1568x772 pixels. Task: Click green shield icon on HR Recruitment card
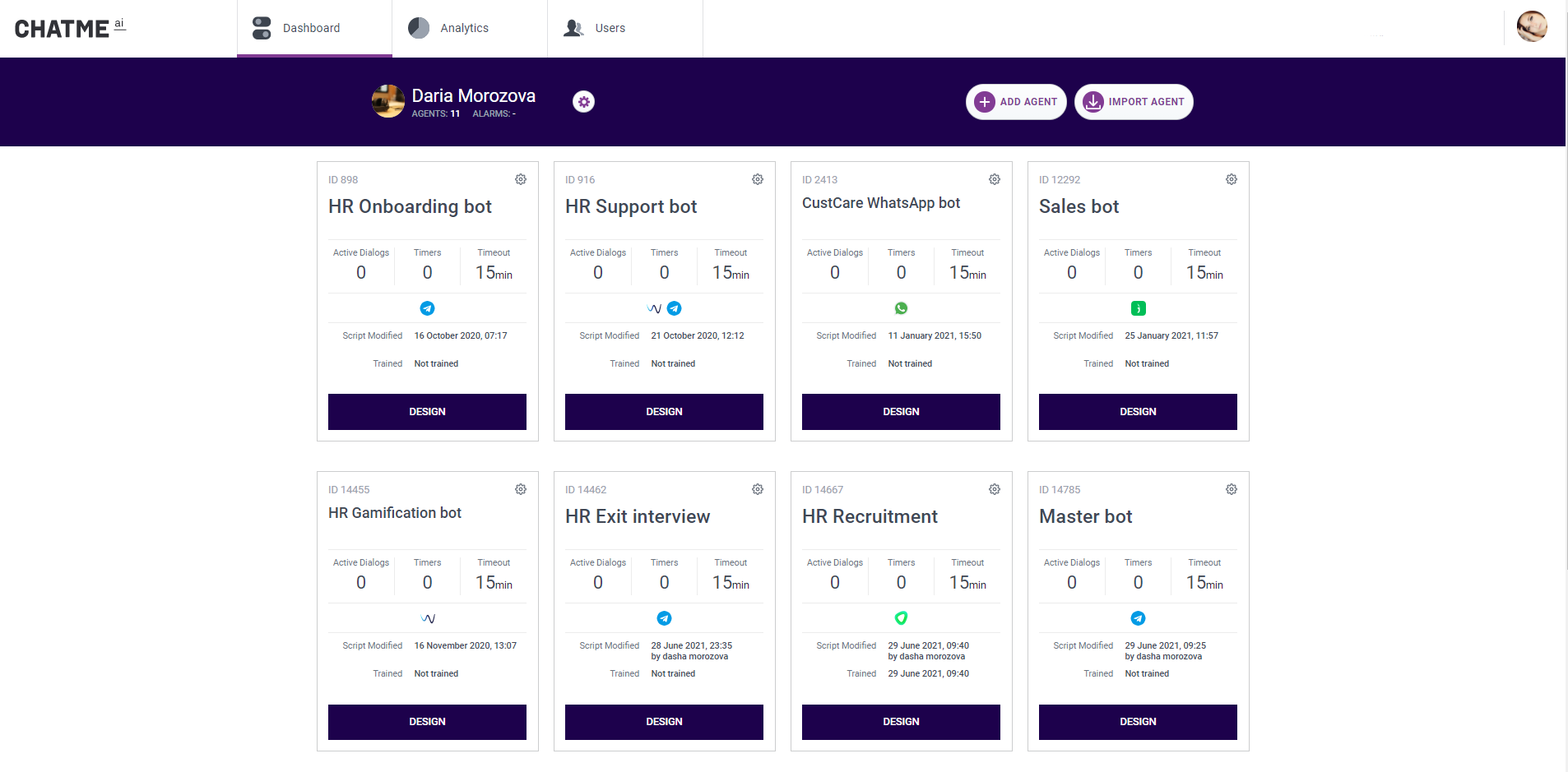(902, 618)
